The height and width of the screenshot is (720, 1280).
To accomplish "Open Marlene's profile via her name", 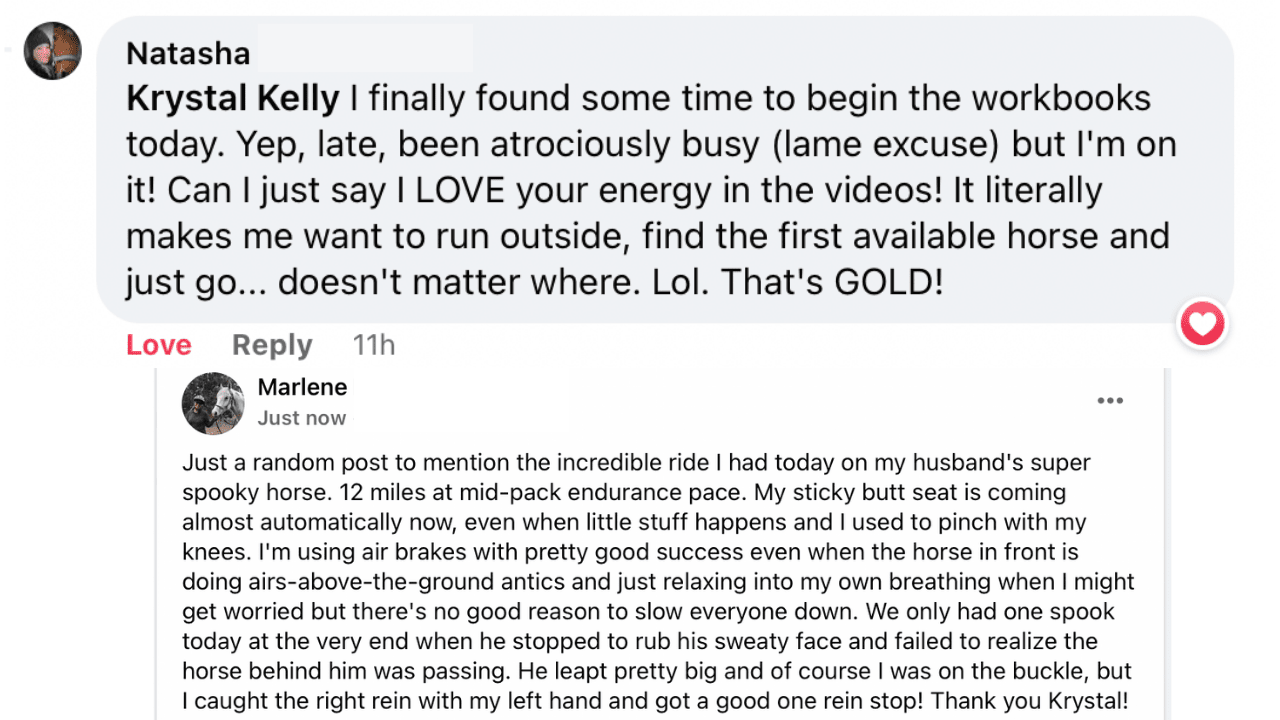I will pos(302,387).
